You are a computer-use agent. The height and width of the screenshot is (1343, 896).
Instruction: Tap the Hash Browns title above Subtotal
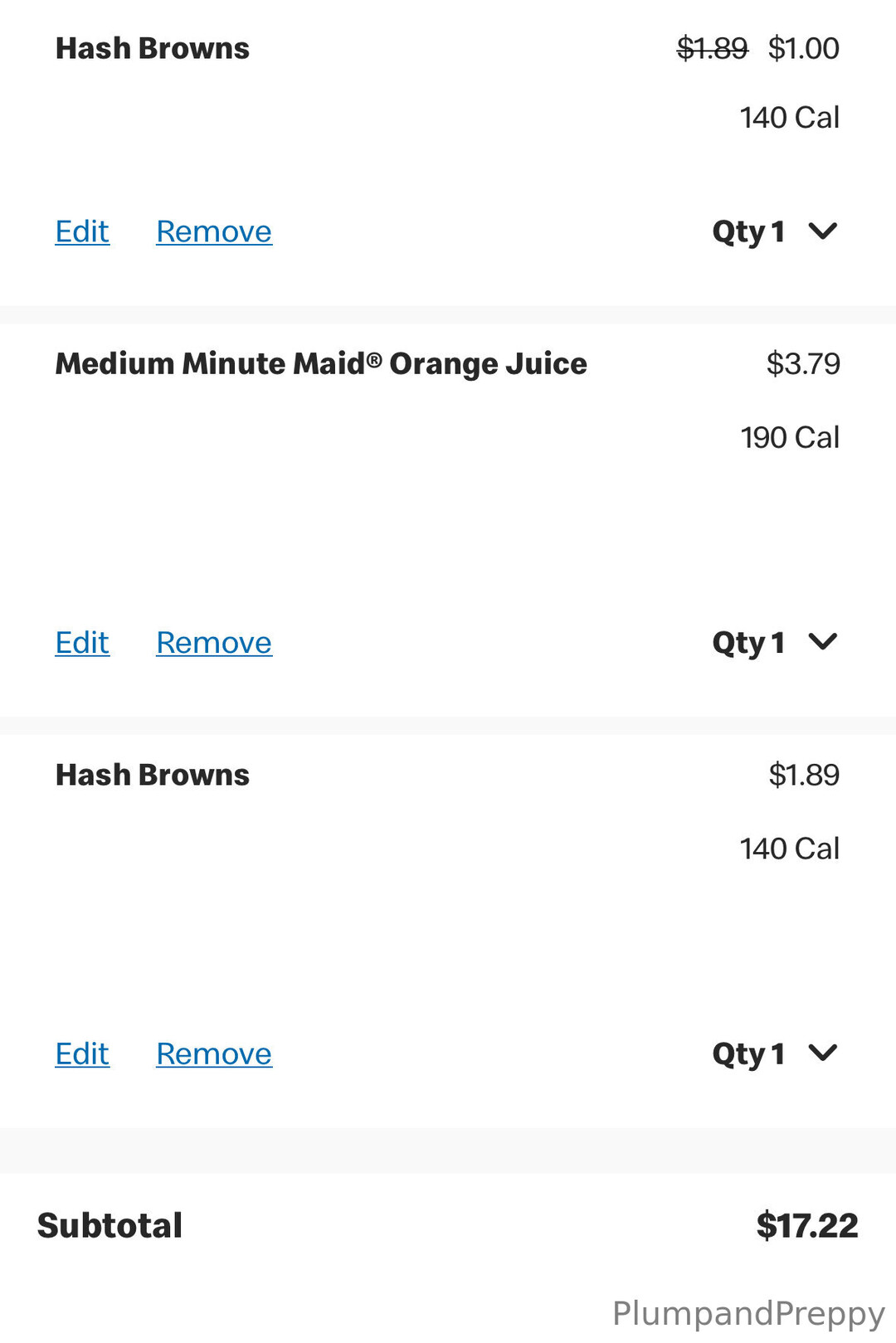click(152, 775)
